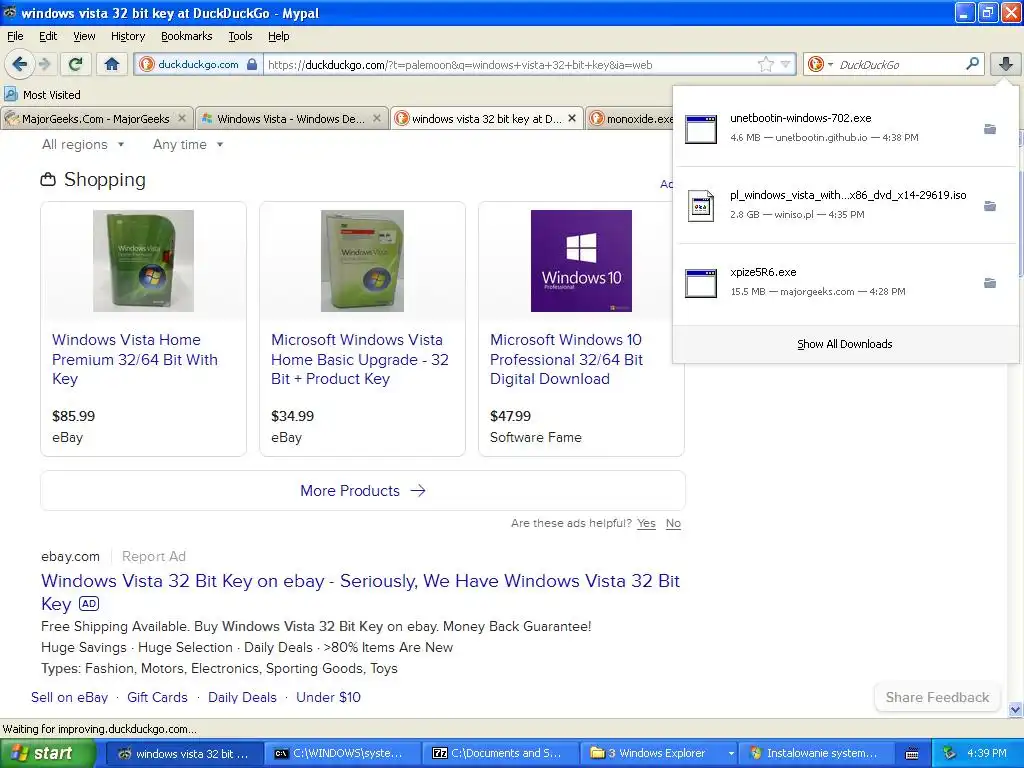The height and width of the screenshot is (768, 1024).
Task: Toggle the downloads arrow toolbar button
Action: click(1006, 64)
